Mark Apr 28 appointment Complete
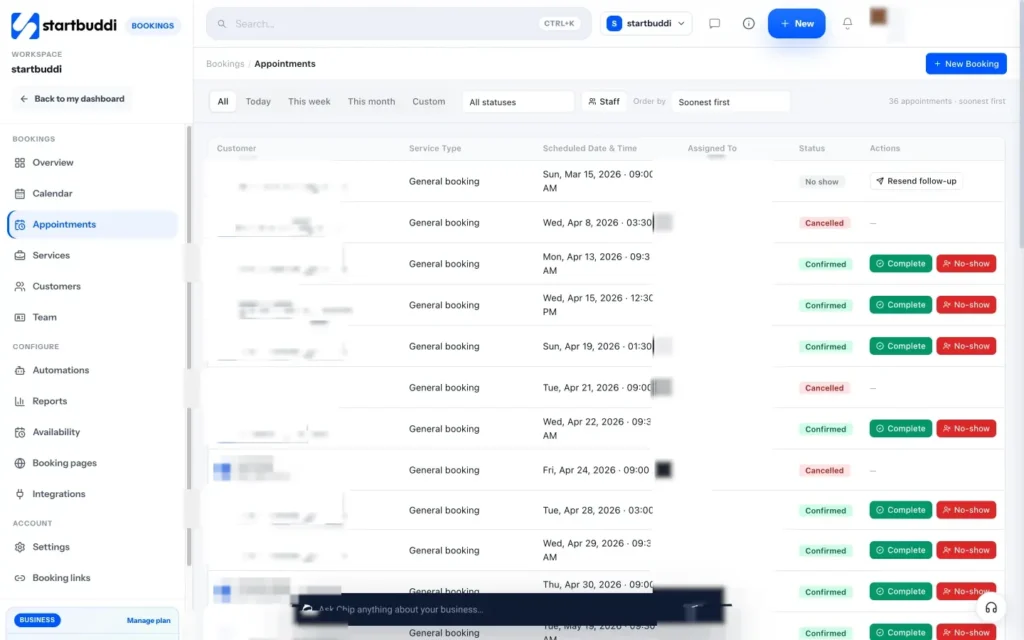The width and height of the screenshot is (1024, 640). [x=900, y=510]
